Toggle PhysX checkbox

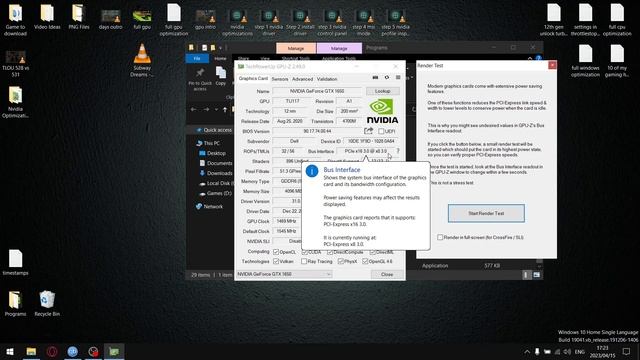[340, 261]
